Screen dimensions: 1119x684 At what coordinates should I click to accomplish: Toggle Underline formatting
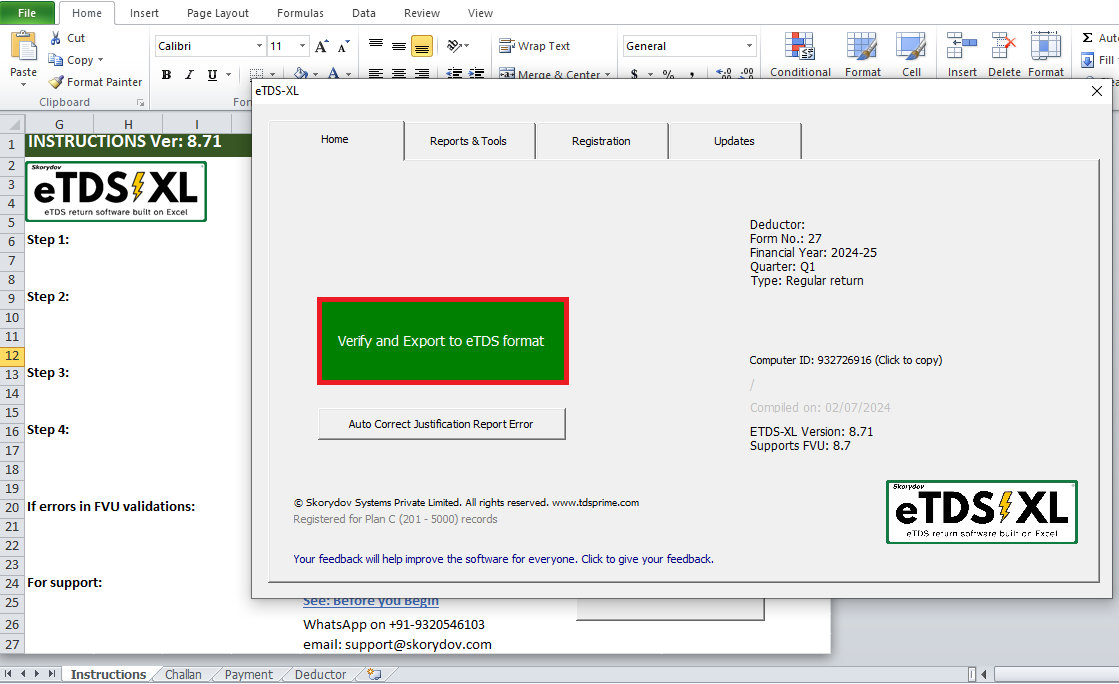click(212, 74)
